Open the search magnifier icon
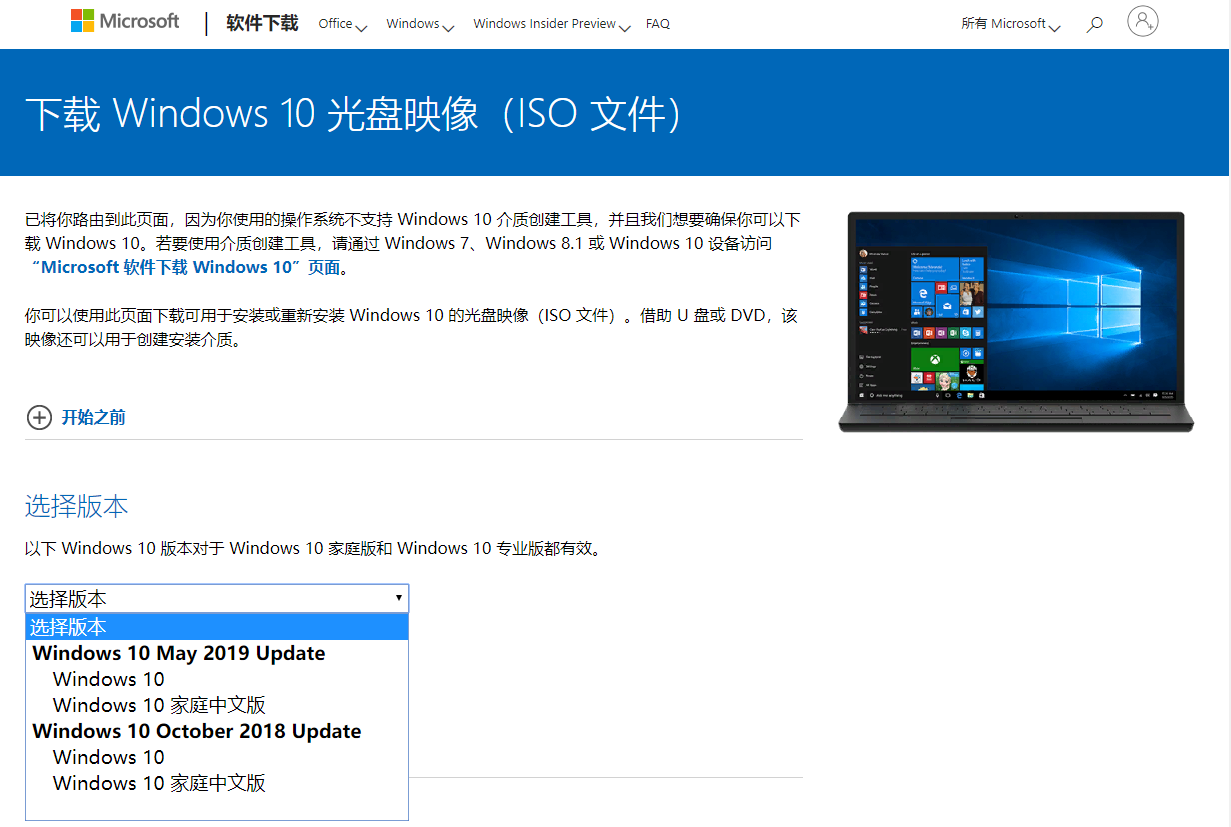 [x=1094, y=23]
